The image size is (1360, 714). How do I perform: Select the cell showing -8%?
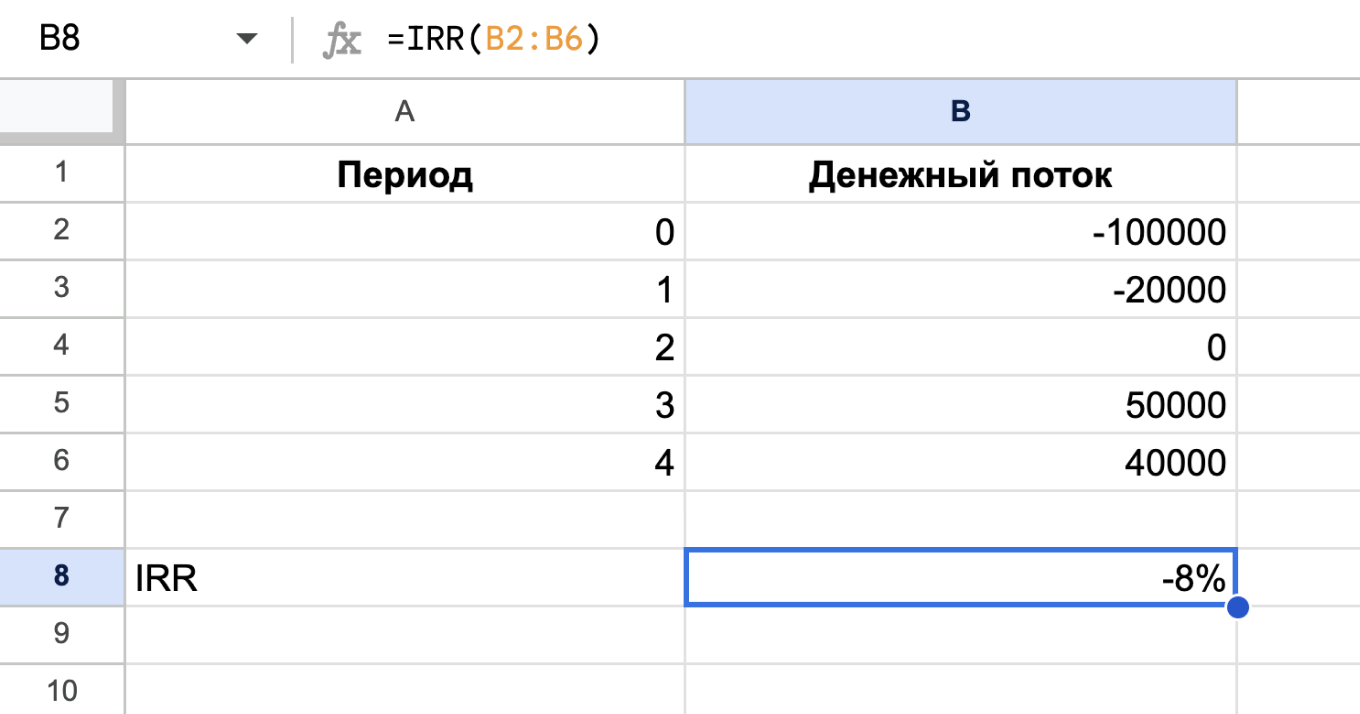coord(960,577)
